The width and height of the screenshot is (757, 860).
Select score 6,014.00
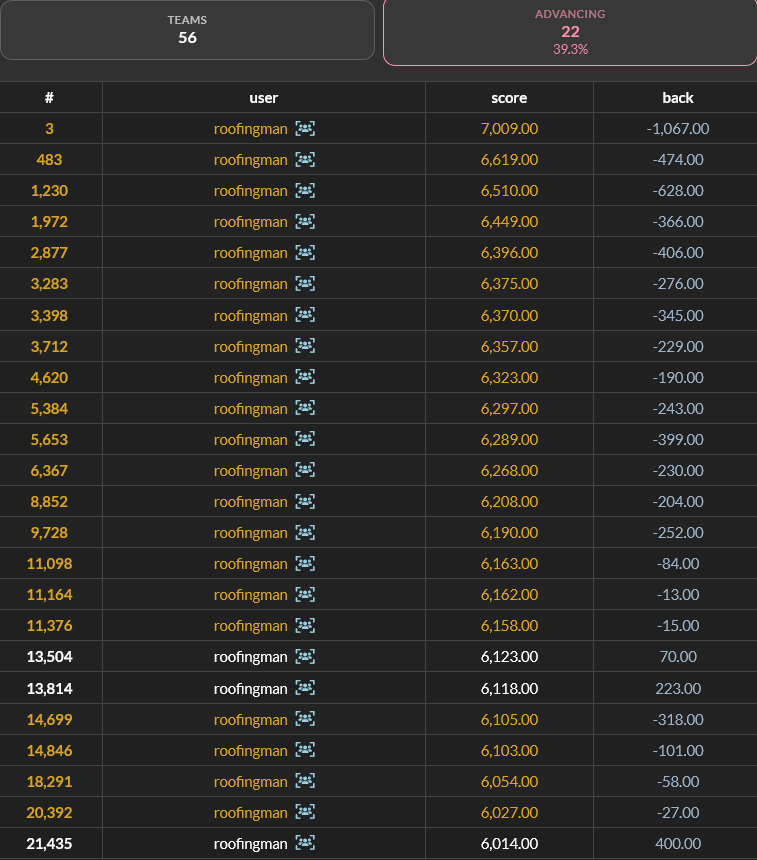point(509,844)
